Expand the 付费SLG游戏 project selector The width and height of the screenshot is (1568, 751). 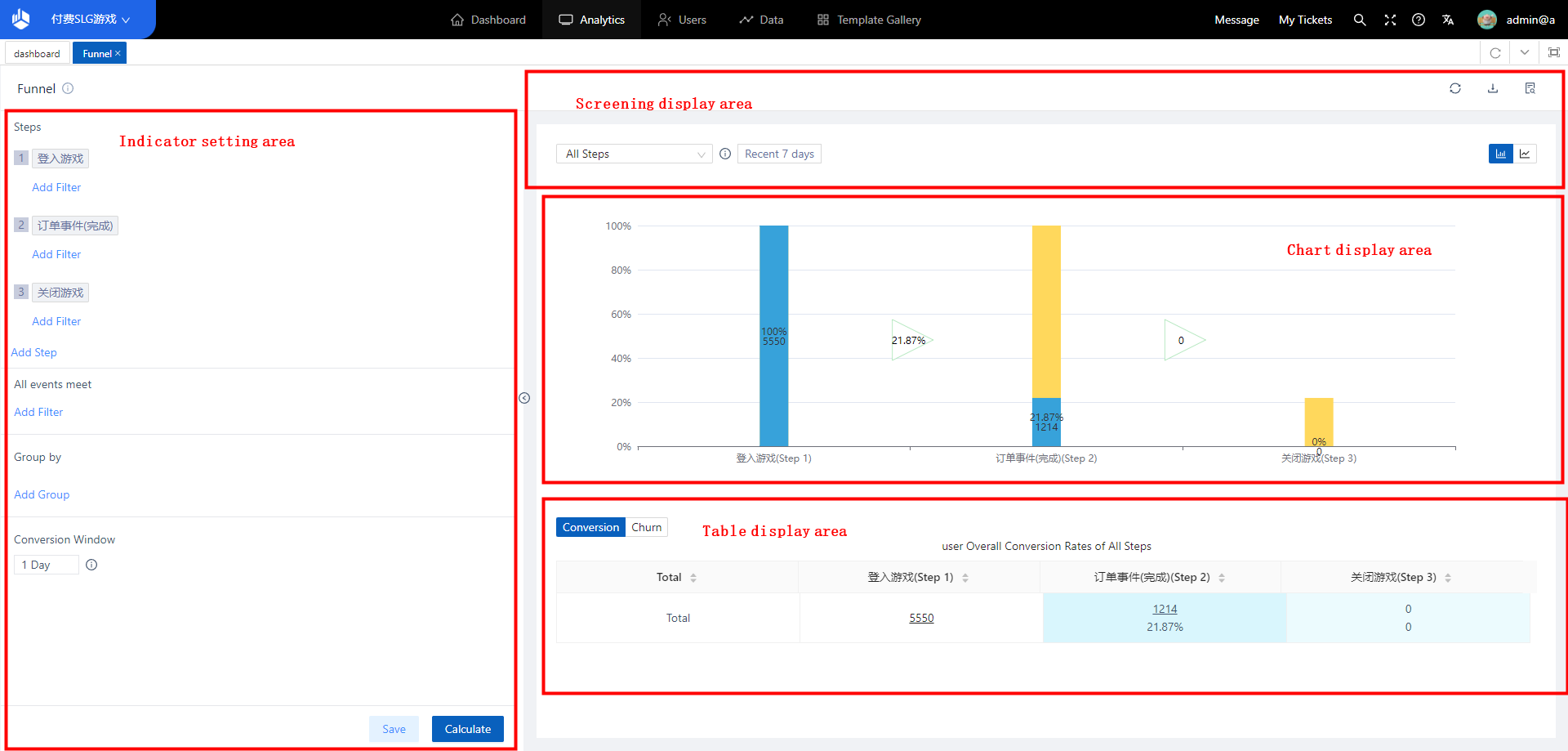tap(90, 20)
